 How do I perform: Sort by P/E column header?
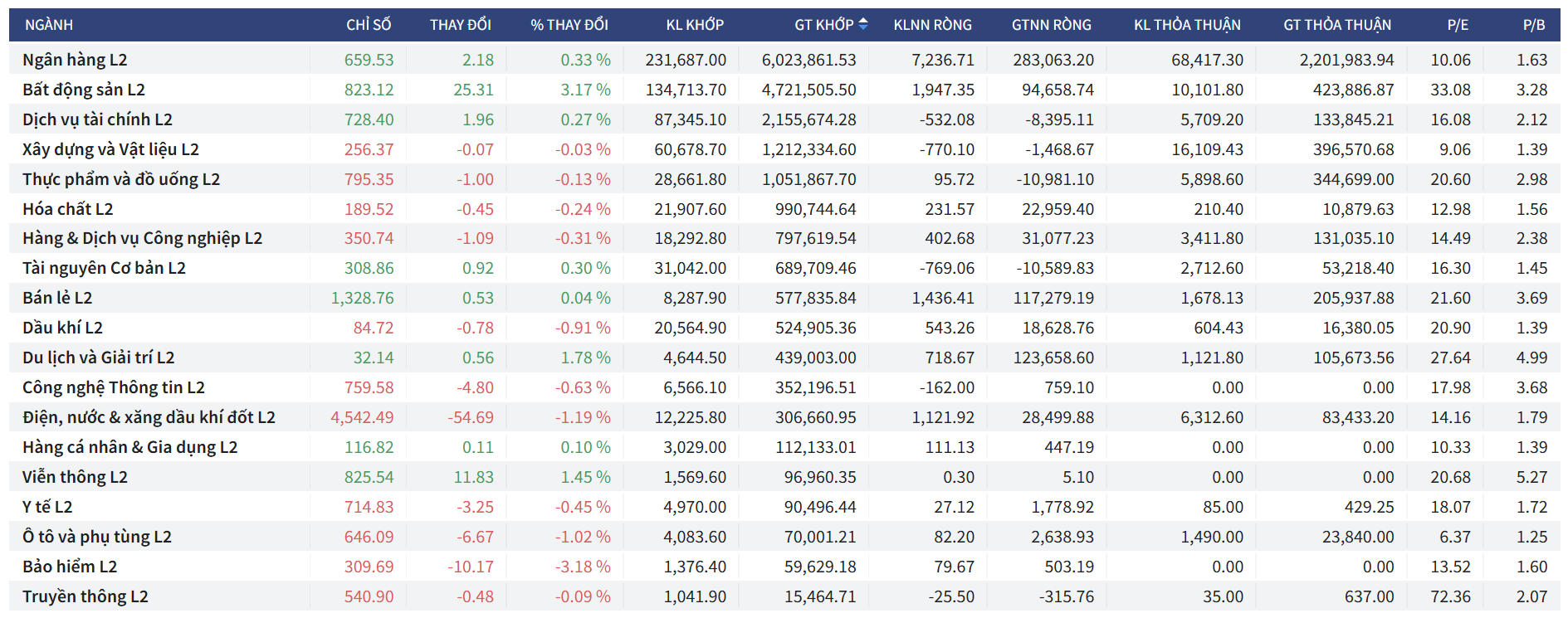pyautogui.click(x=1458, y=25)
